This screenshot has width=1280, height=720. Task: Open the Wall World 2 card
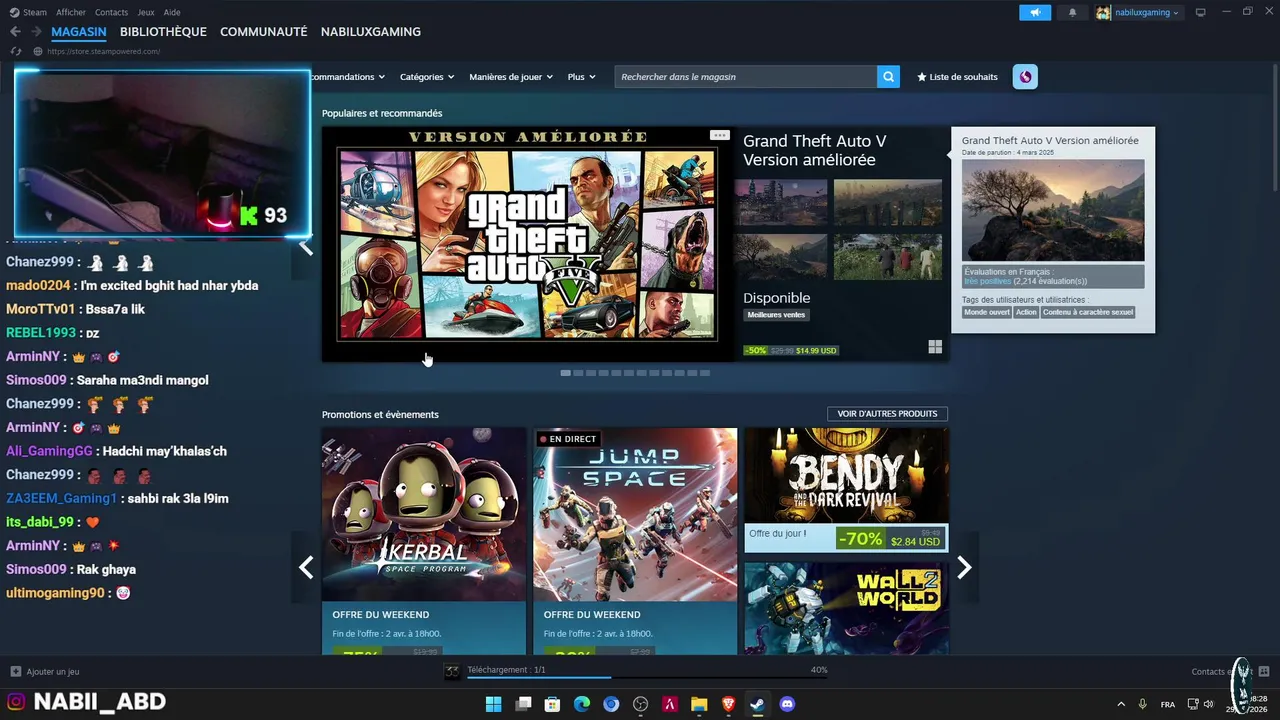click(846, 608)
